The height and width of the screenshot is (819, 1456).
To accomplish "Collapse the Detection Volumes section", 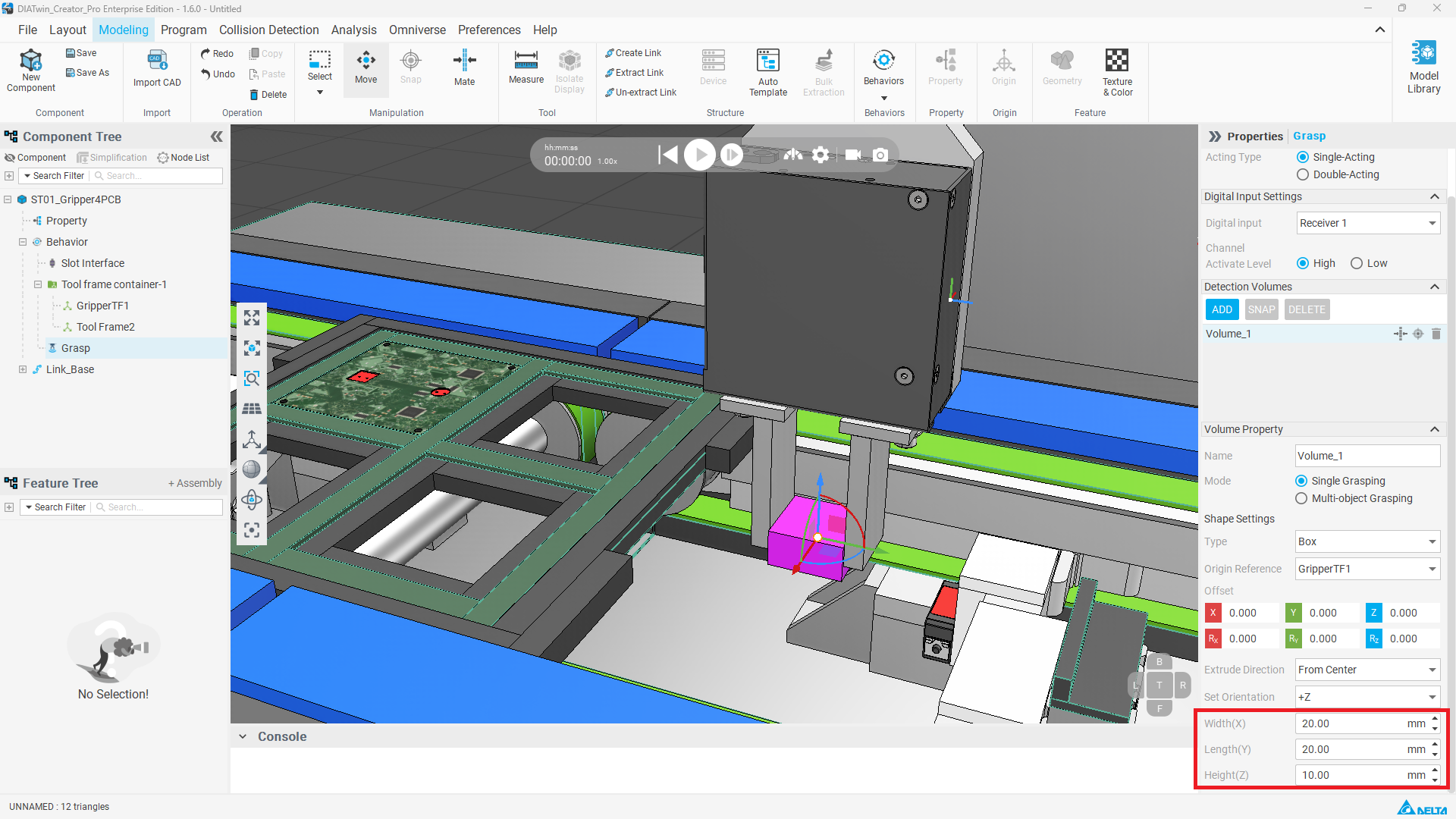I will [1434, 287].
